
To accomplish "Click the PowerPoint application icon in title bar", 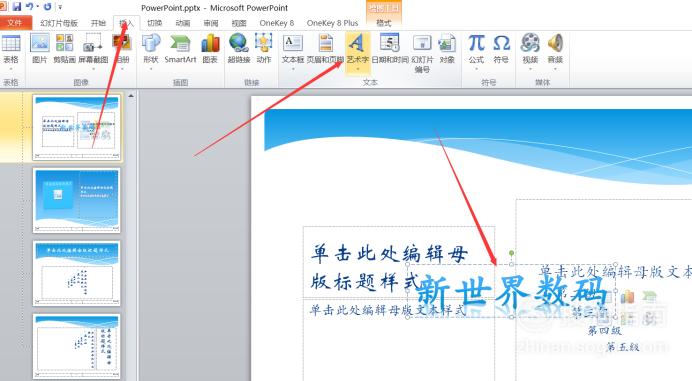I will coord(4,7).
